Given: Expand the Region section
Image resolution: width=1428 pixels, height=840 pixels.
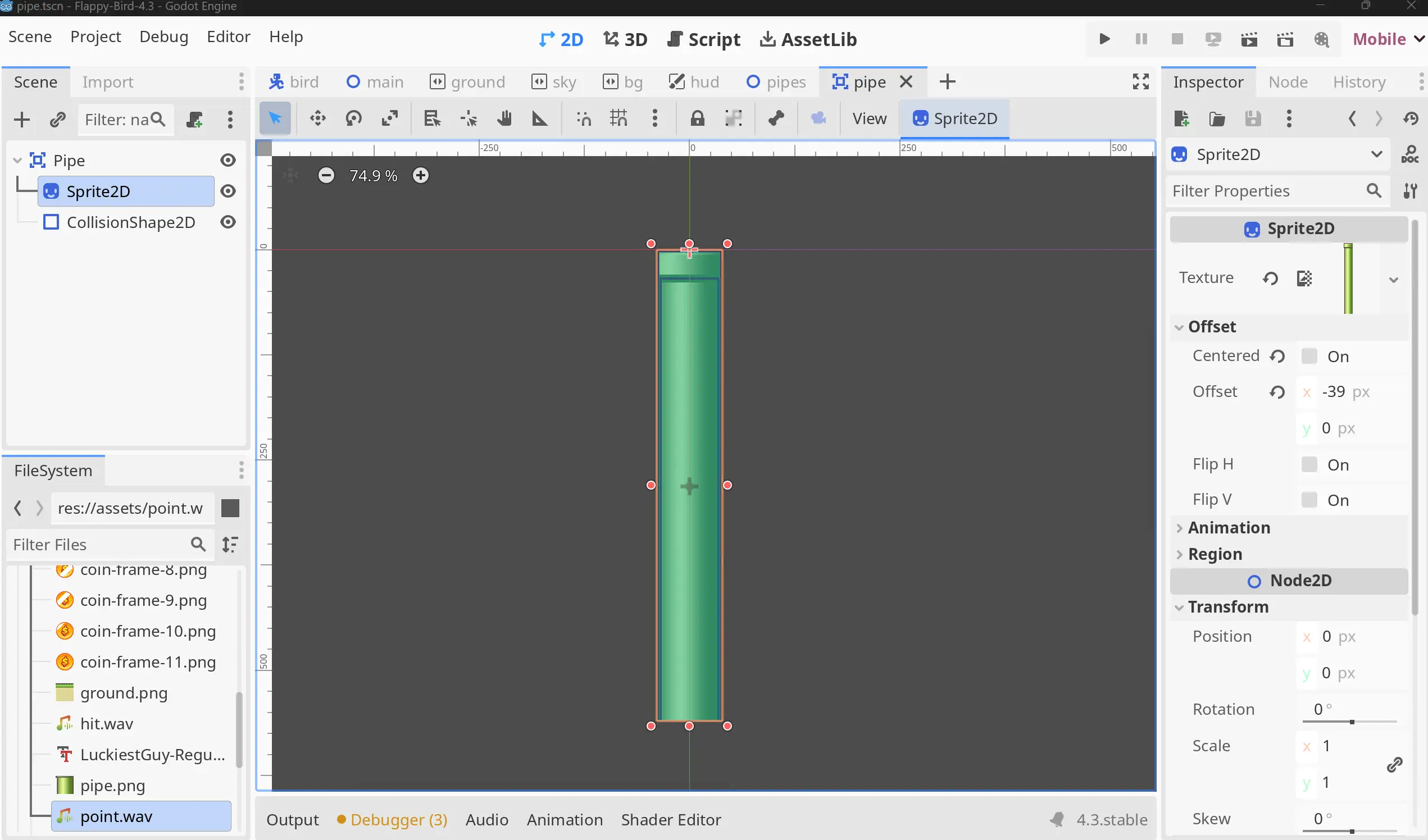Looking at the screenshot, I should click(x=1179, y=554).
